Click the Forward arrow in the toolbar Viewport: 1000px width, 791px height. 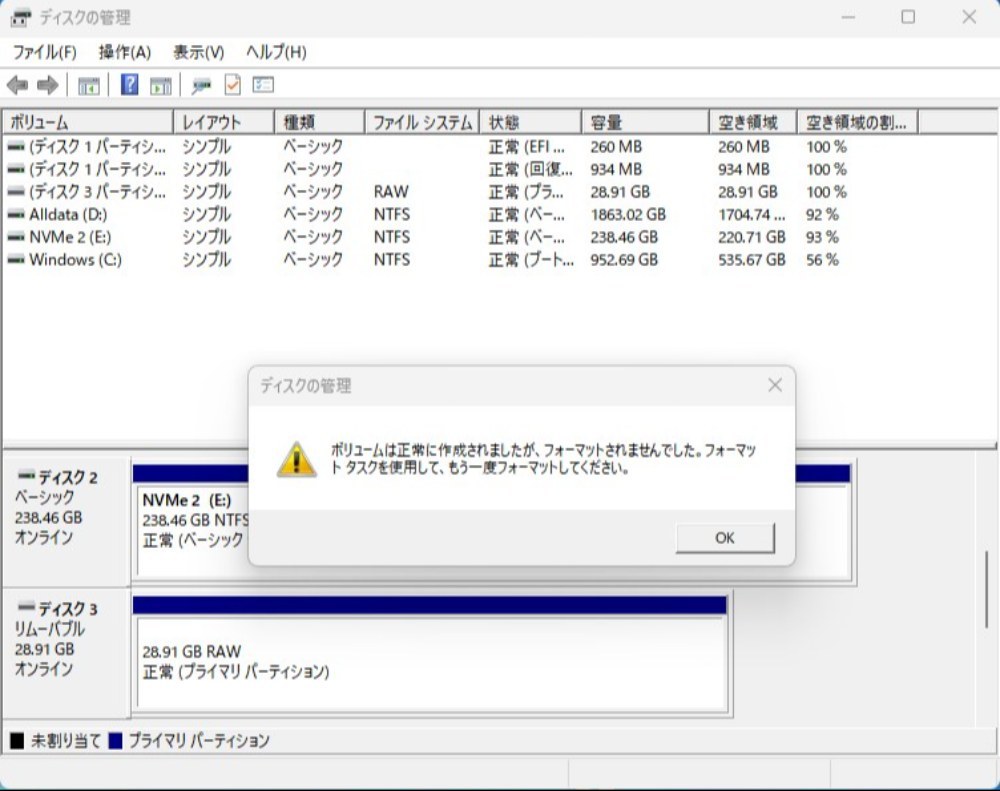(x=48, y=85)
